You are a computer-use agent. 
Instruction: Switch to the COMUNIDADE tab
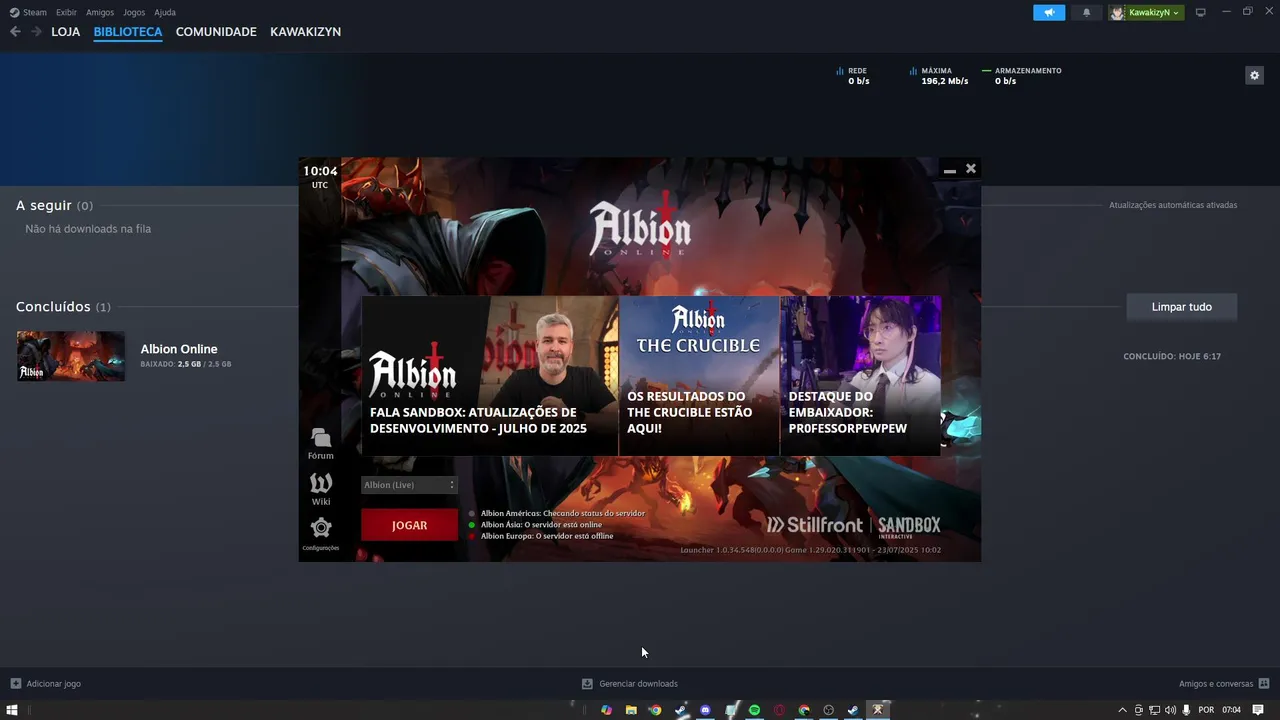pyautogui.click(x=216, y=32)
